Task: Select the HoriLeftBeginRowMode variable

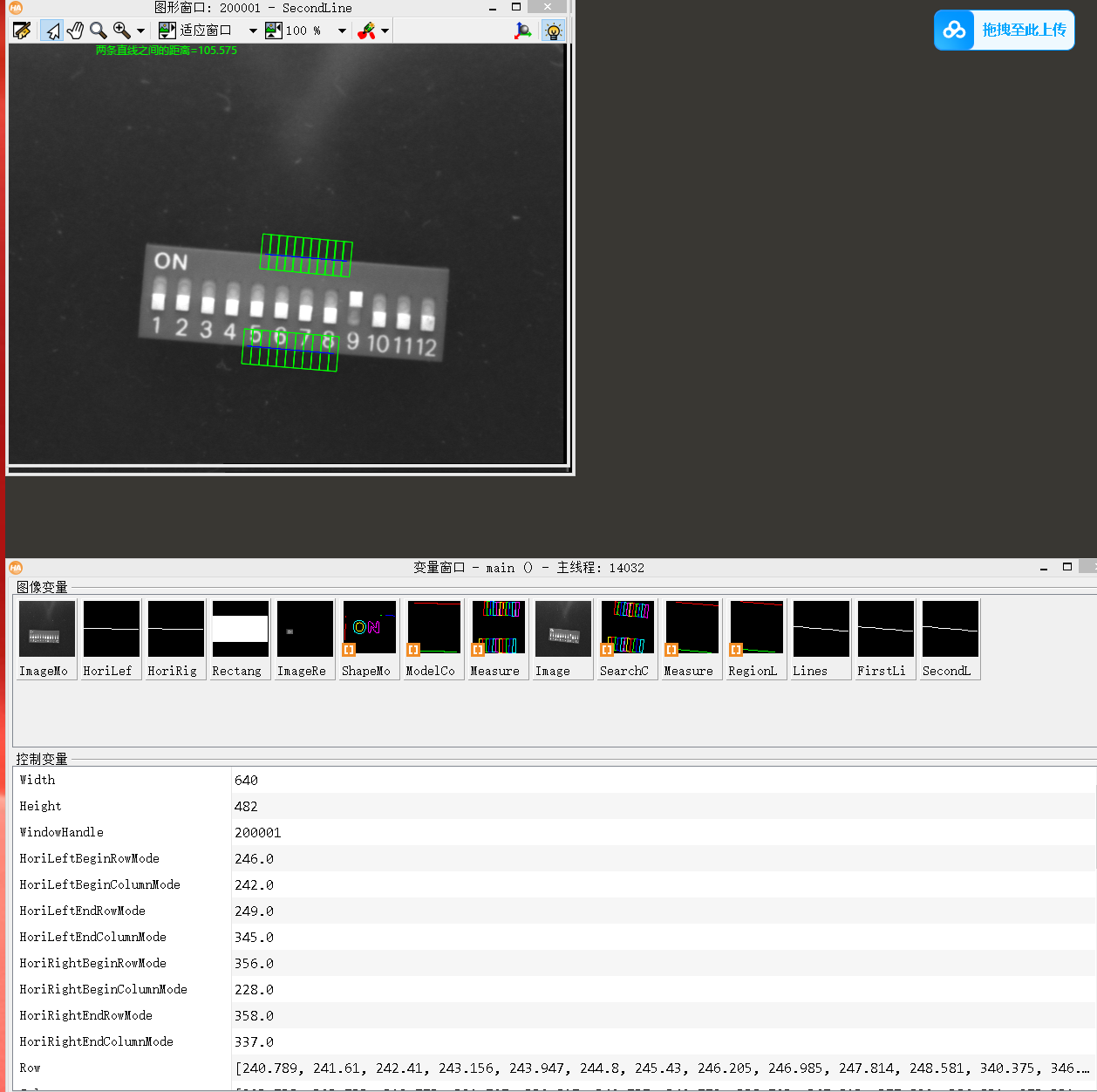Action: coord(89,858)
